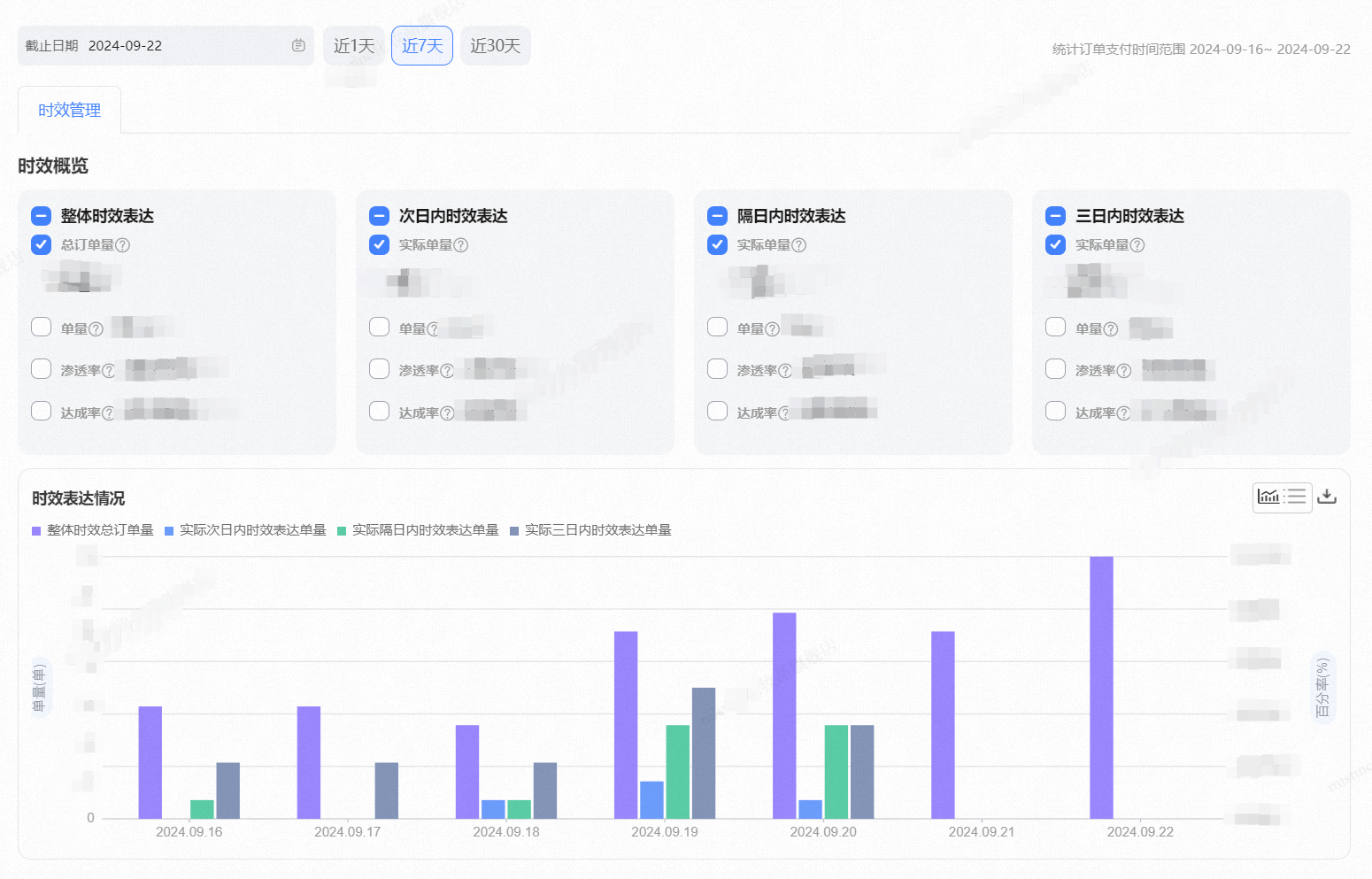1372x879 pixels.
Task: Select the purple bar for 2024.09.21
Action: (x=943, y=725)
